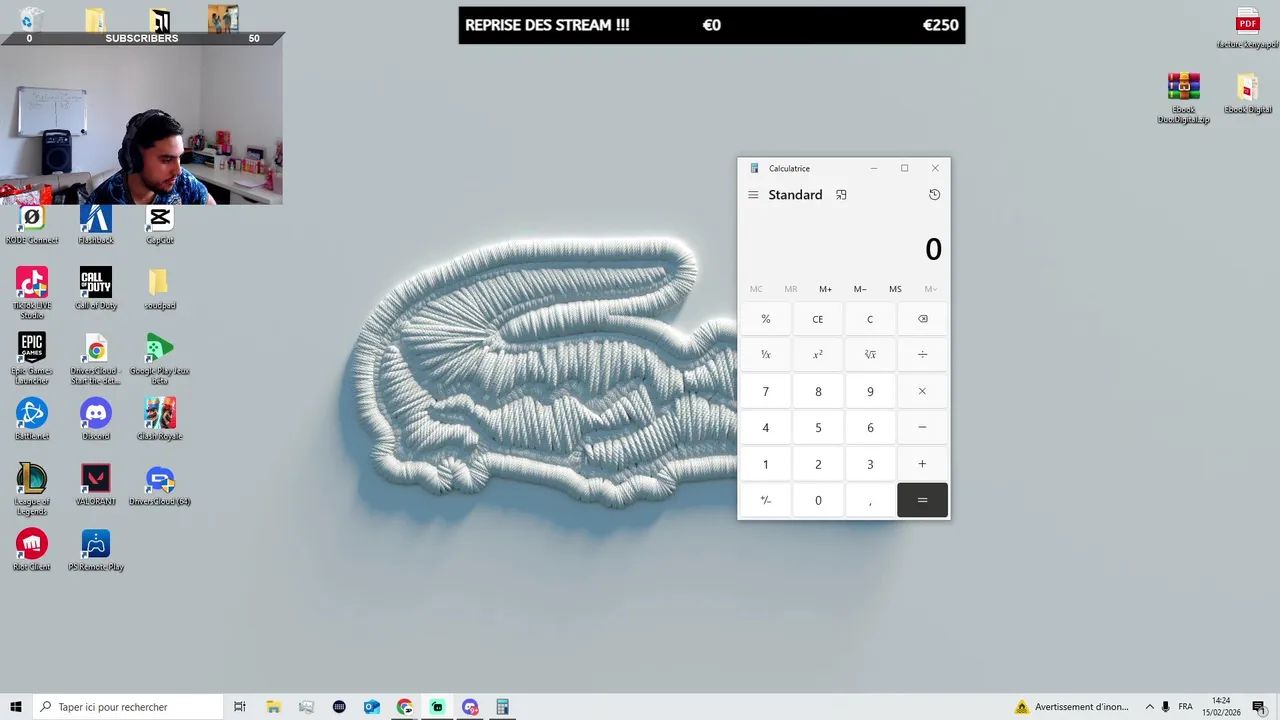Click the digit 7 key
The height and width of the screenshot is (720, 1280).
coord(766,391)
